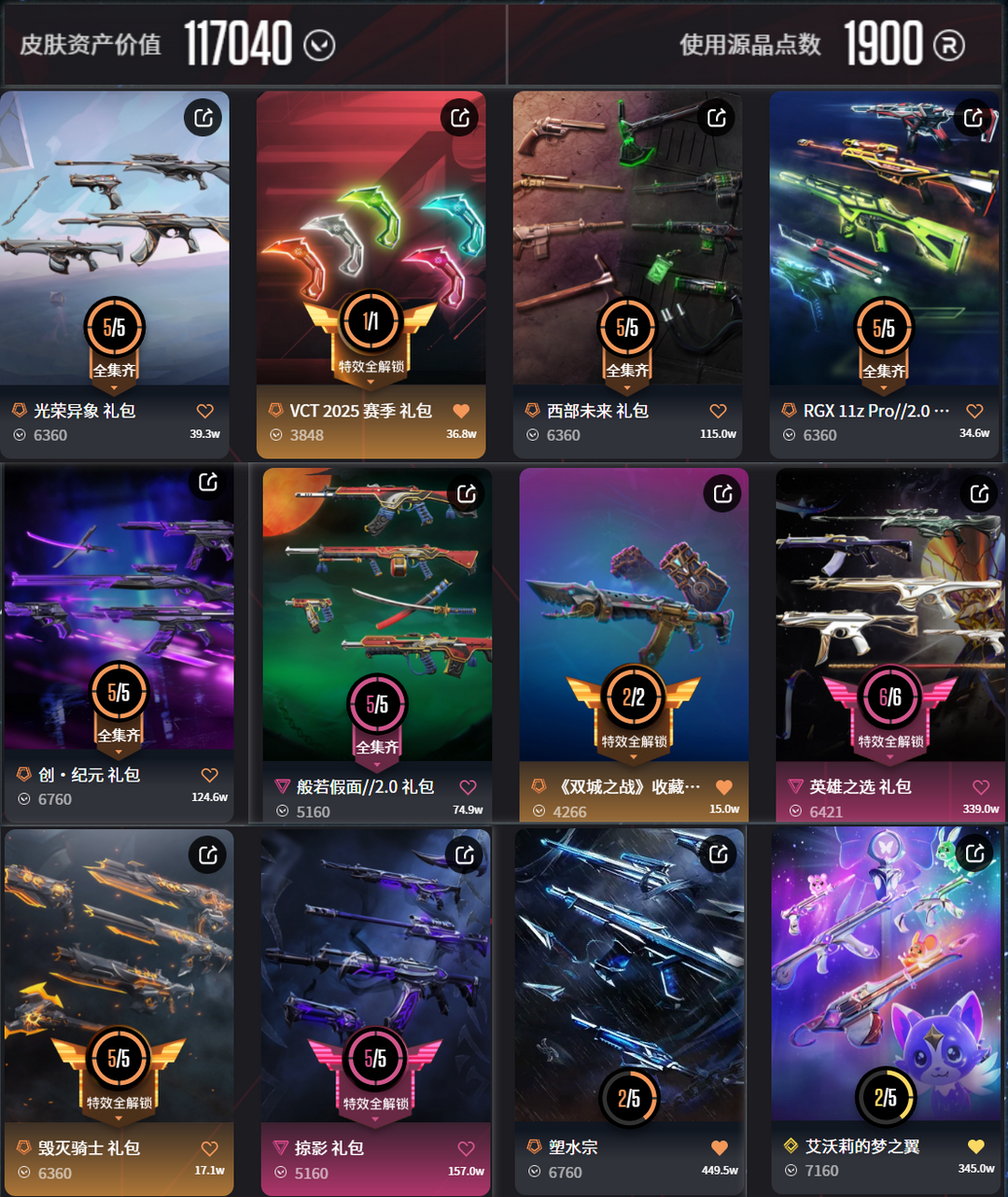Open share icon on VCT 2025 赛季 礼包 card
The height and width of the screenshot is (1197, 1008).
(x=459, y=118)
